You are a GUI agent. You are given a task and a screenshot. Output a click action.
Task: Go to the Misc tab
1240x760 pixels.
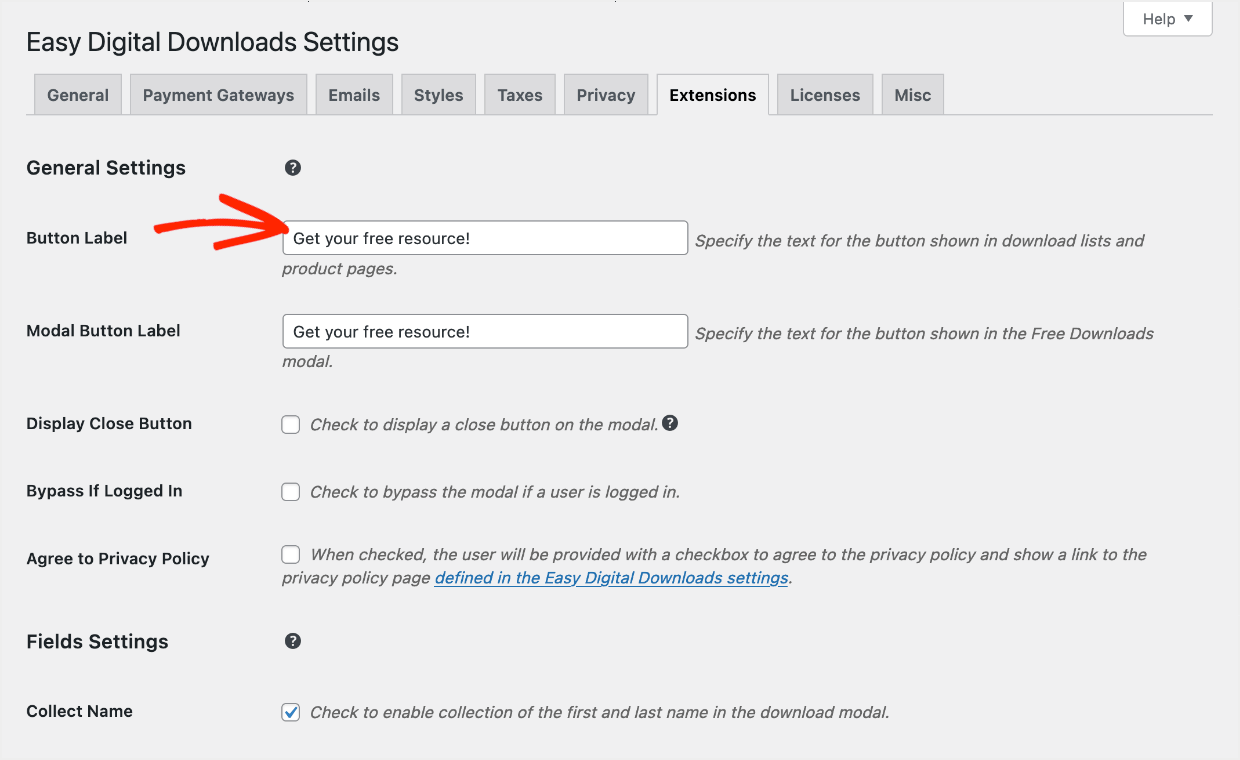(913, 95)
